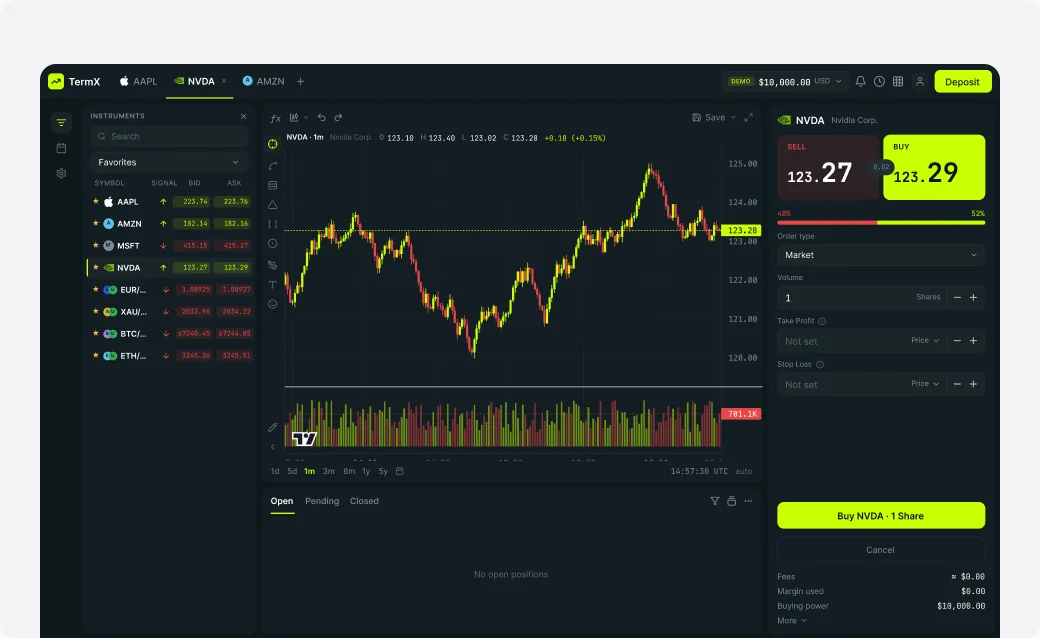Close the Instruments panel

coord(243,116)
